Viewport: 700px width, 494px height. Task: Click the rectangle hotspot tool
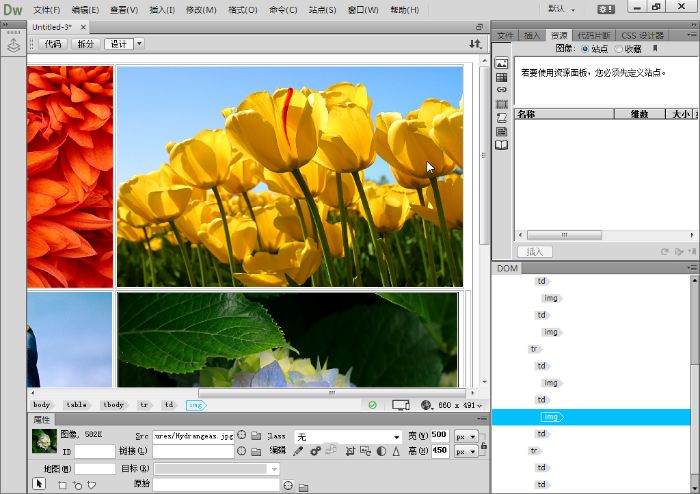tap(62, 485)
